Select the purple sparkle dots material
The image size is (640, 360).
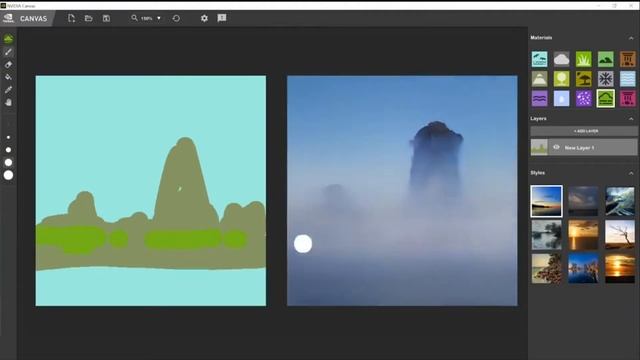(x=584, y=98)
